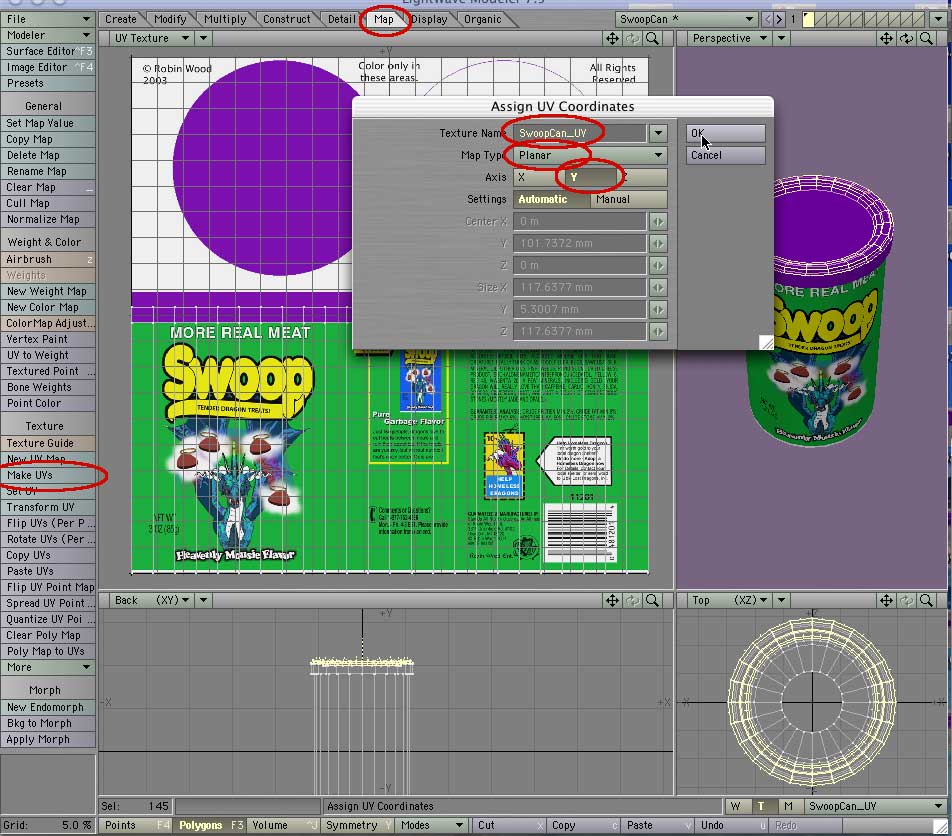Switch to Volume selection mode
The width and height of the screenshot is (952, 836).
point(284,825)
